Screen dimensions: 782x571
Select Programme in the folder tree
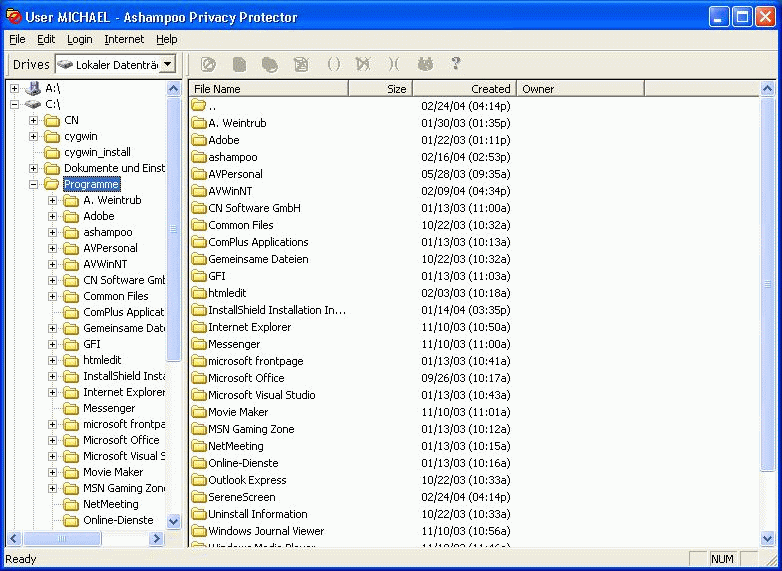tap(92, 185)
